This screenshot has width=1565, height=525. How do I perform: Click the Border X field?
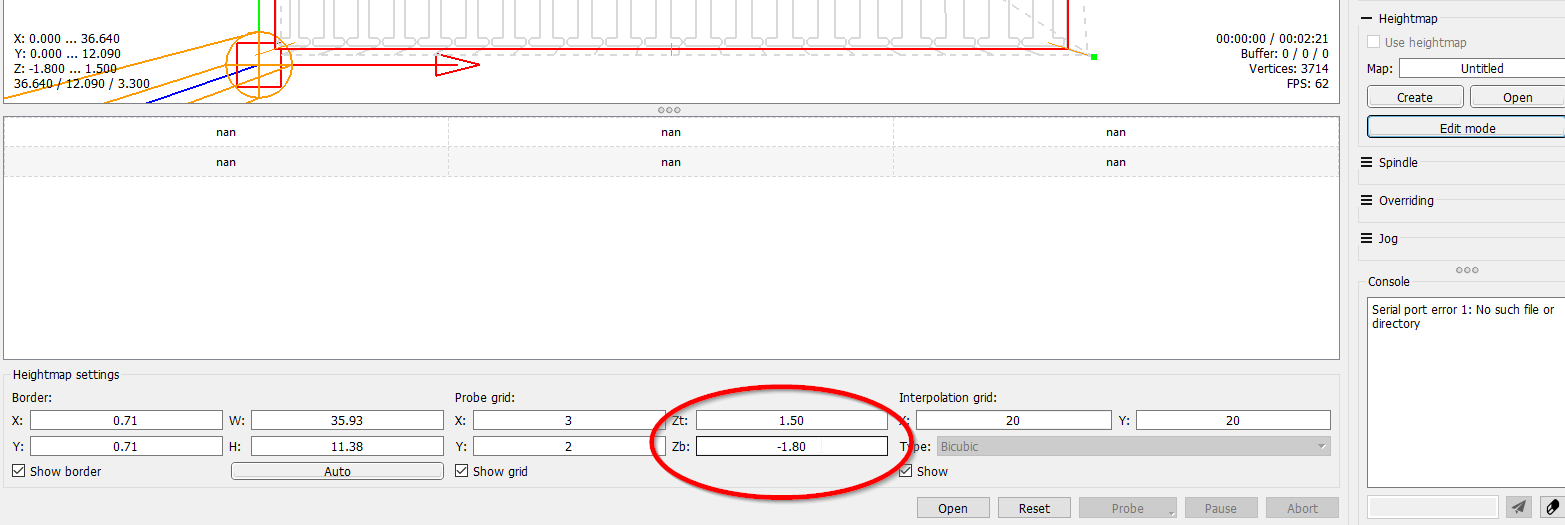[x=126, y=420]
